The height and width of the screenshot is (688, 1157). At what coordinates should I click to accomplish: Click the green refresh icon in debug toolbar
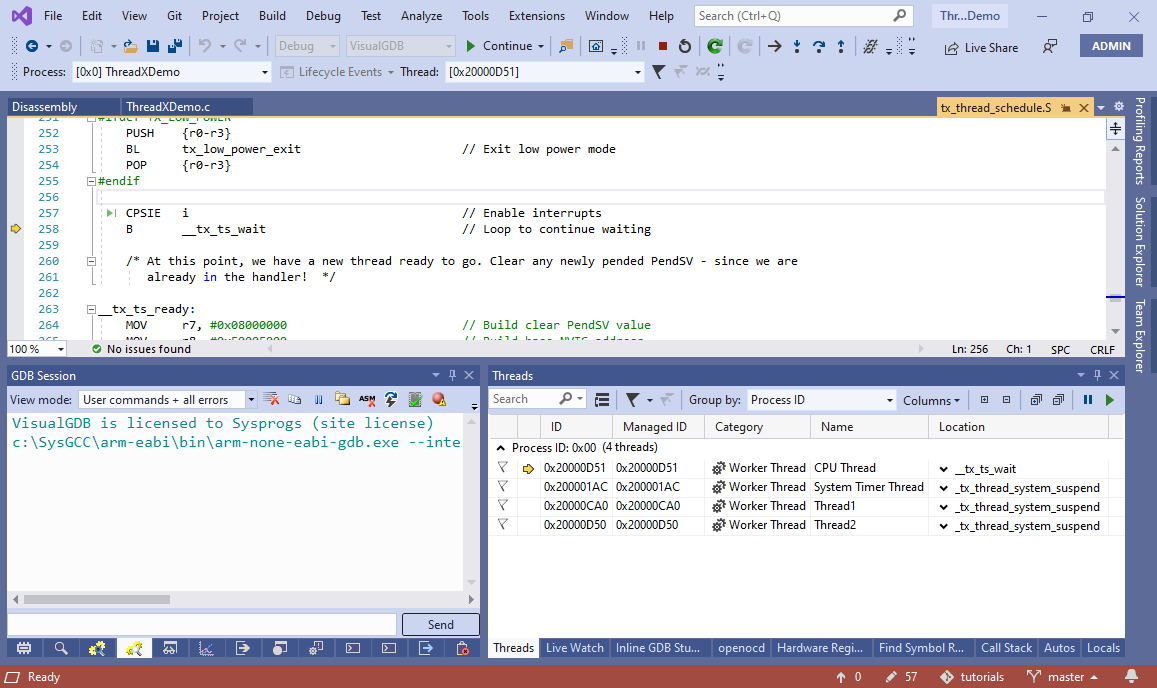(714, 46)
